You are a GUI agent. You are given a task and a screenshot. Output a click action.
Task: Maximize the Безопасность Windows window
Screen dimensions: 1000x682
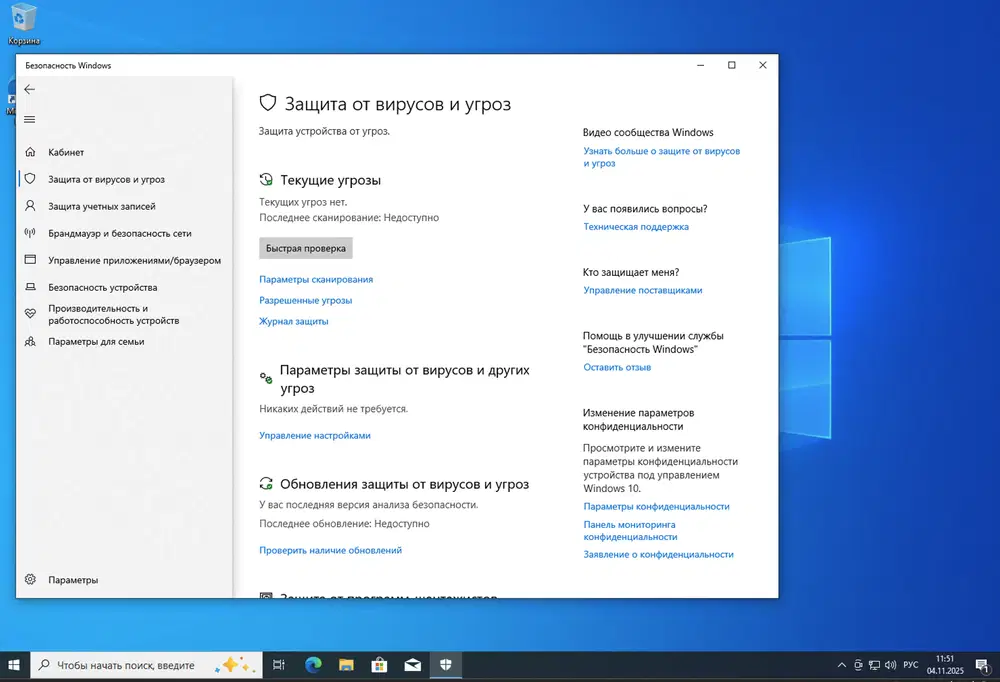point(732,65)
